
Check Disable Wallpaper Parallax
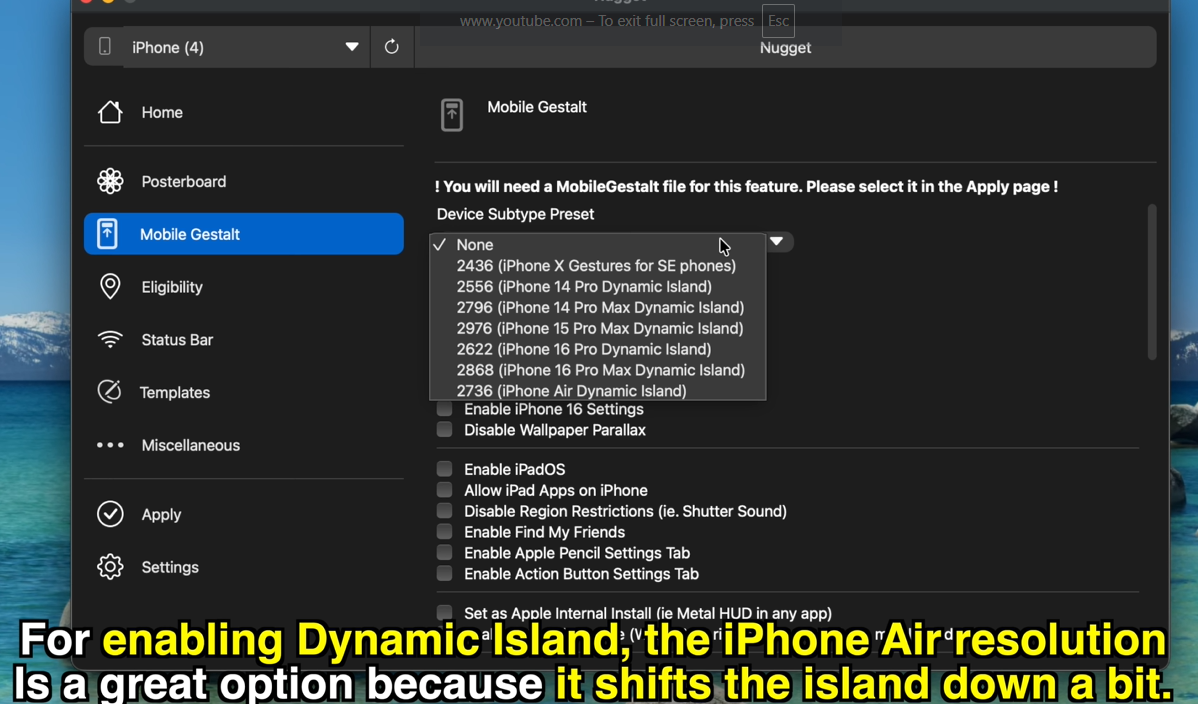(x=444, y=429)
